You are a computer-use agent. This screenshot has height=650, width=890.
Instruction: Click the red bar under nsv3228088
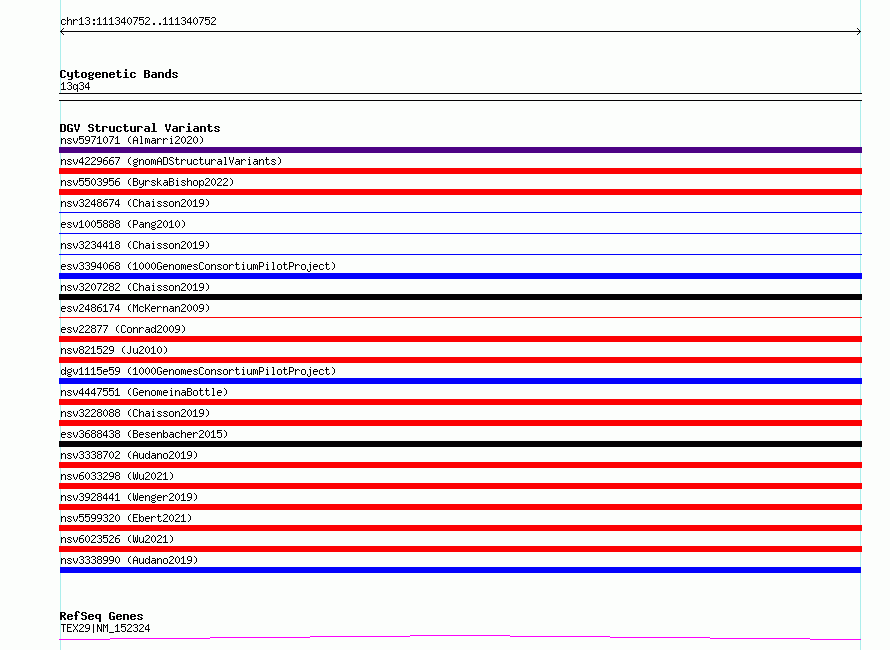coord(460,423)
